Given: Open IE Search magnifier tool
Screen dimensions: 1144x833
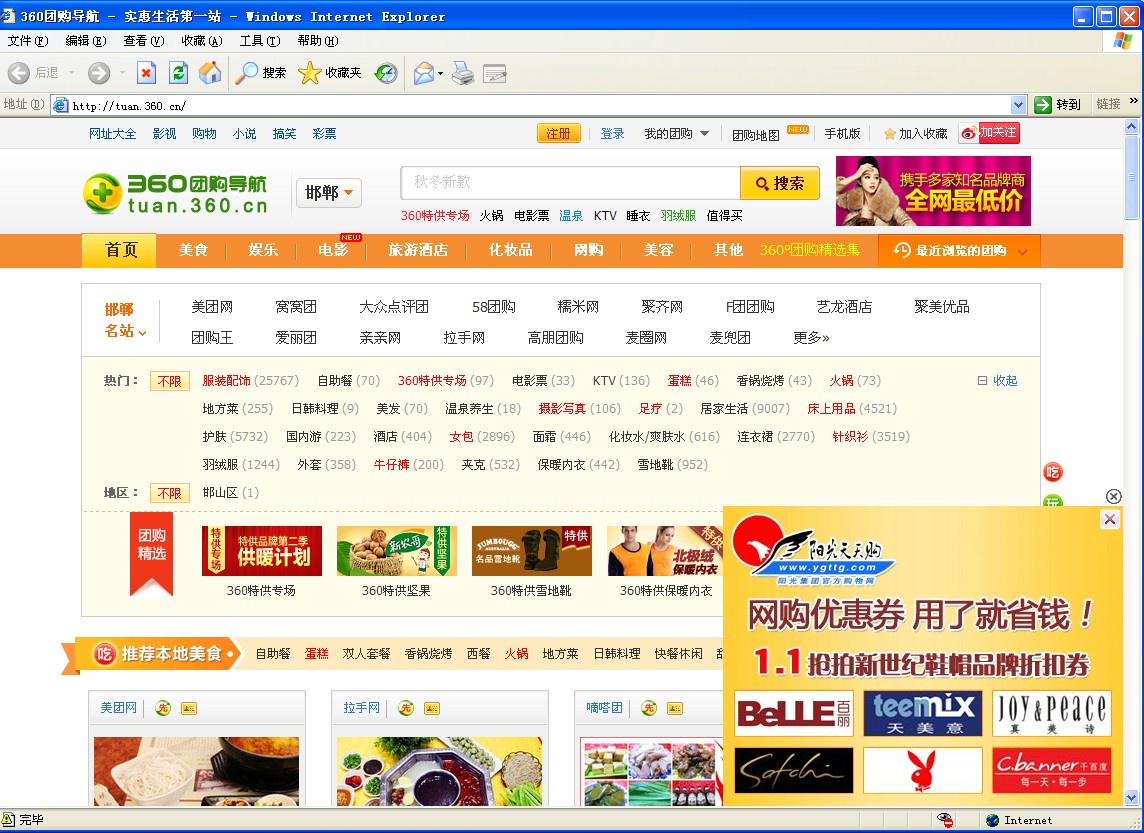Looking at the screenshot, I should click(260, 73).
